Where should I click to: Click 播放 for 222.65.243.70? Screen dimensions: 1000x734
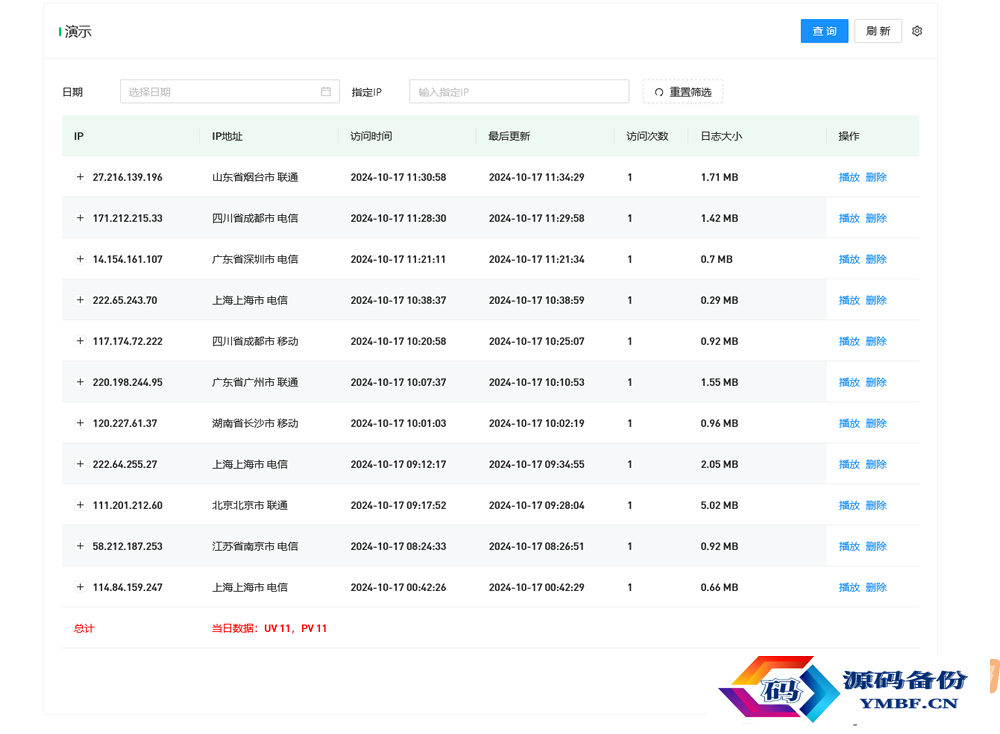[x=849, y=300]
